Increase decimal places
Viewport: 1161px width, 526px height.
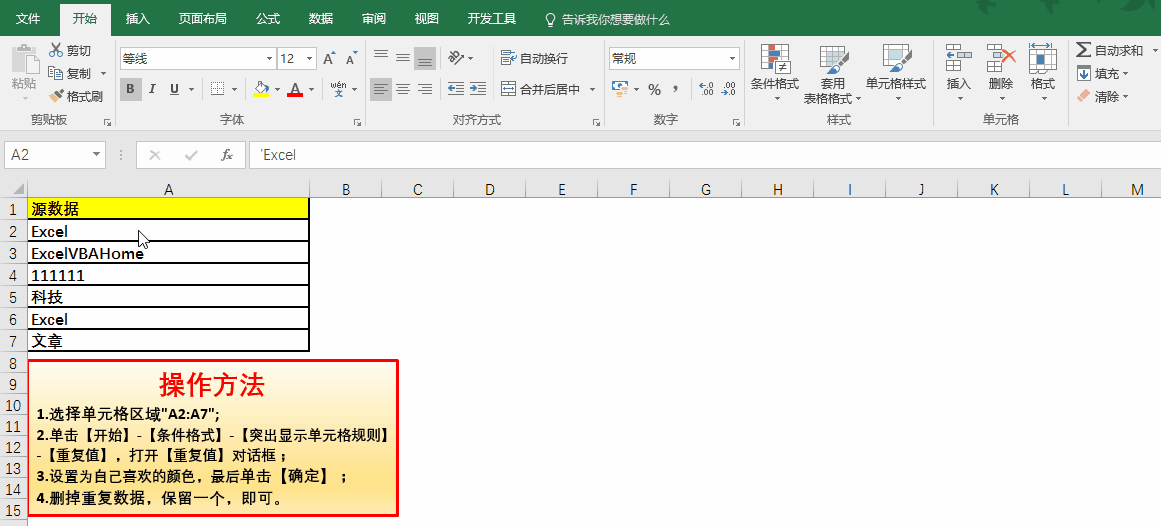pyautogui.click(x=706, y=90)
